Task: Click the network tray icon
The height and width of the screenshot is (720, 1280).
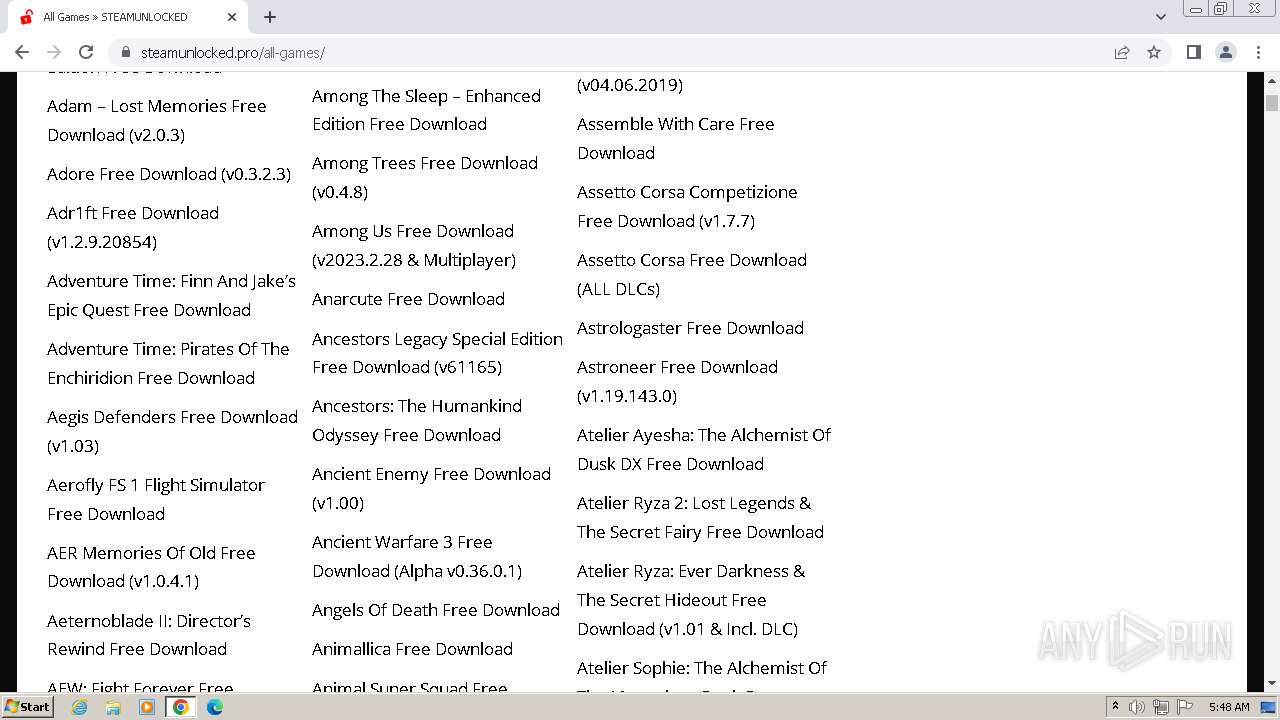Action: point(1160,707)
